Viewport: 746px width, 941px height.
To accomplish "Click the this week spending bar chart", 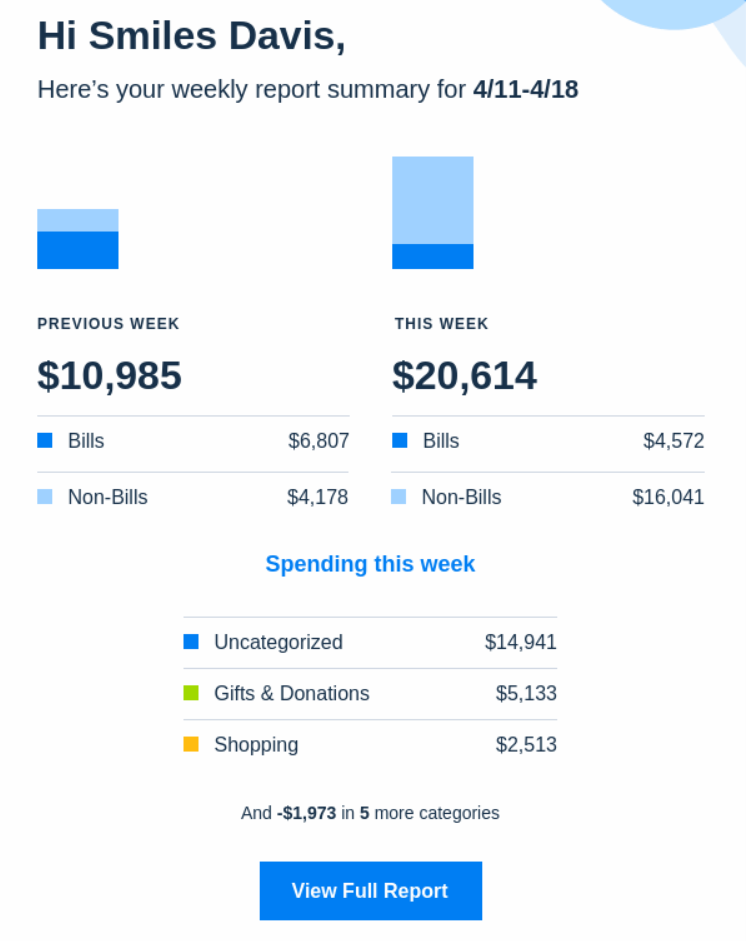I will point(433,212).
